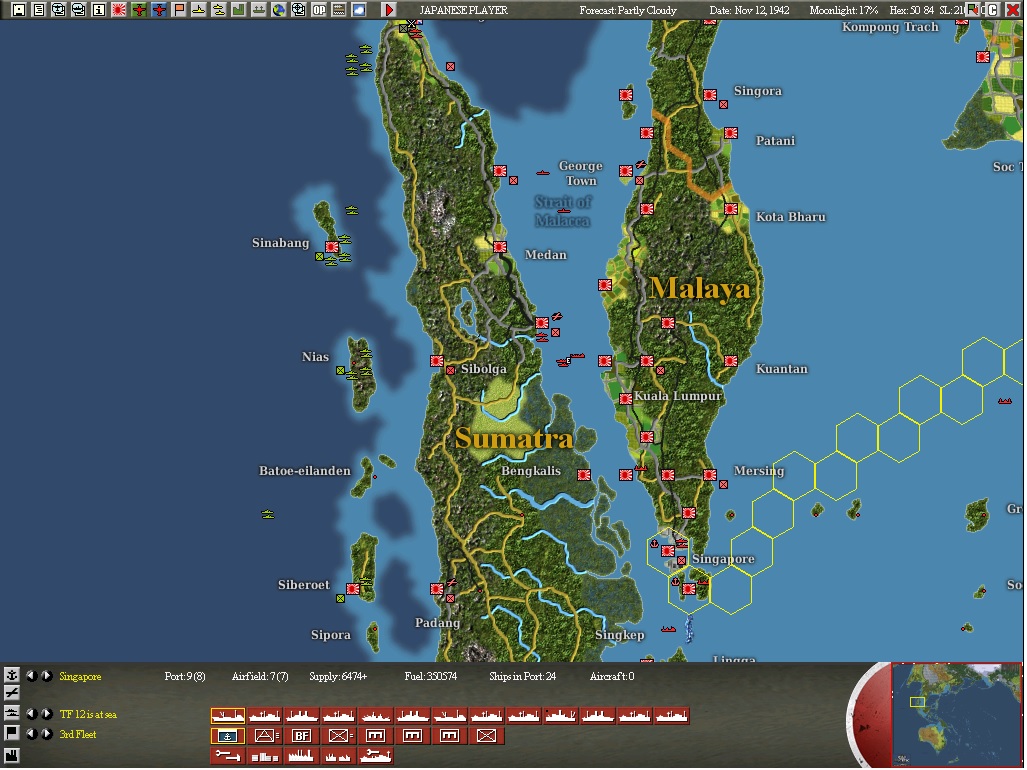Click the Padang base marker
Image resolution: width=1027 pixels, height=770 pixels.
click(437, 589)
